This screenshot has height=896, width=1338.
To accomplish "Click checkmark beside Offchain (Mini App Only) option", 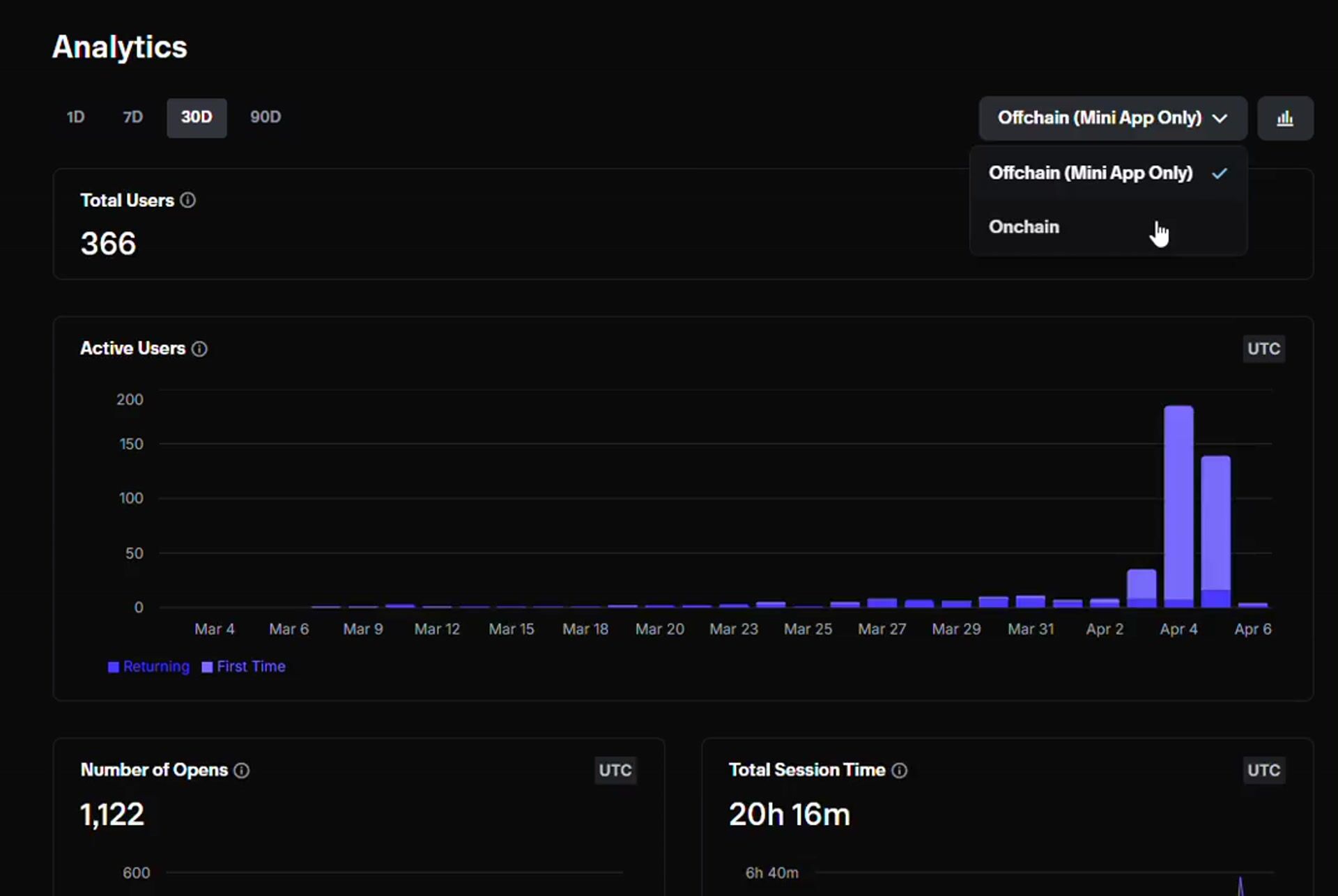I will point(1219,173).
